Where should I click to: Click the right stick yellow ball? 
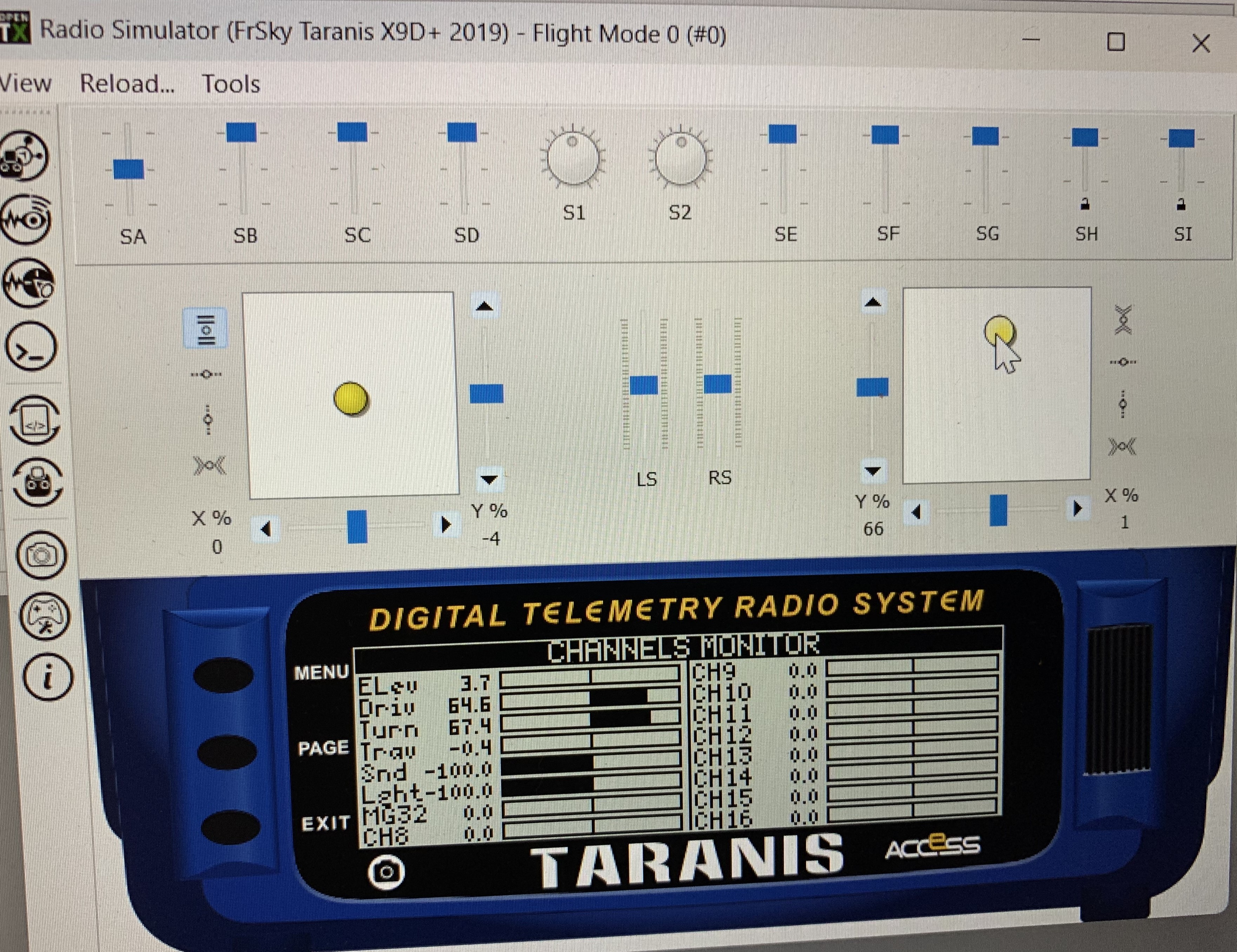(x=1000, y=331)
